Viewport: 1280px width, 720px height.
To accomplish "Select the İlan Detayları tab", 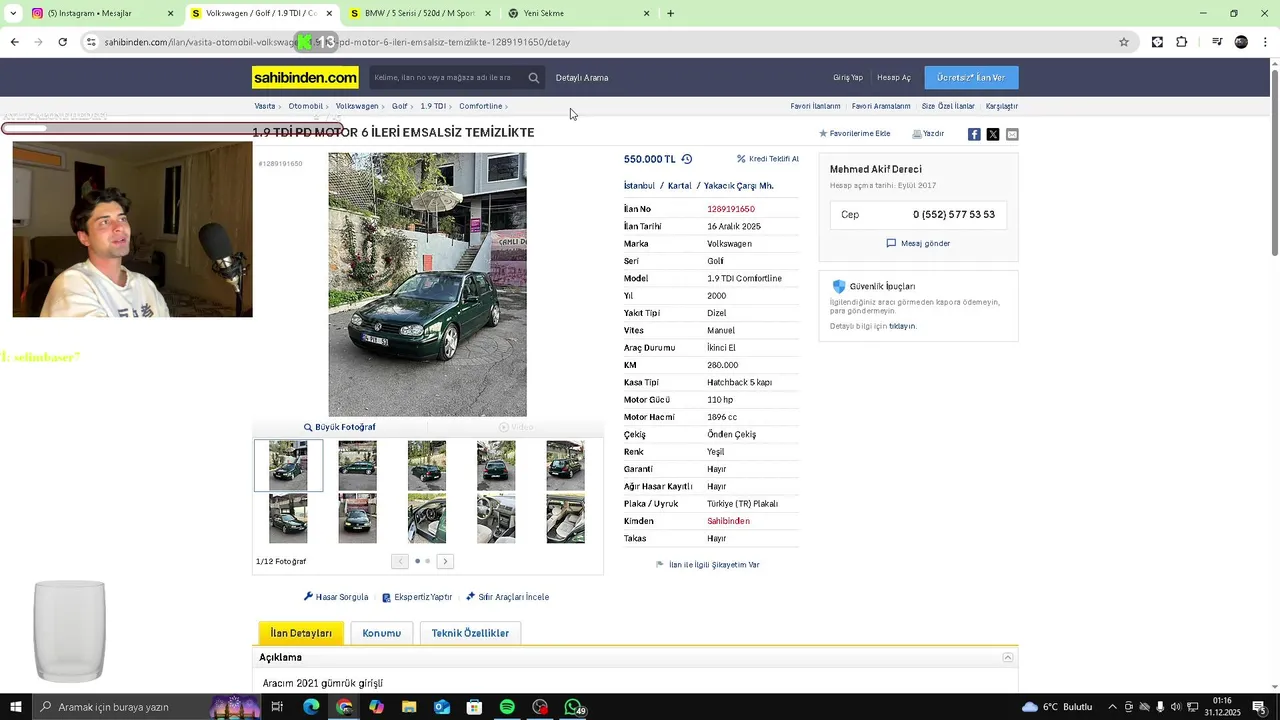I will click(x=301, y=633).
